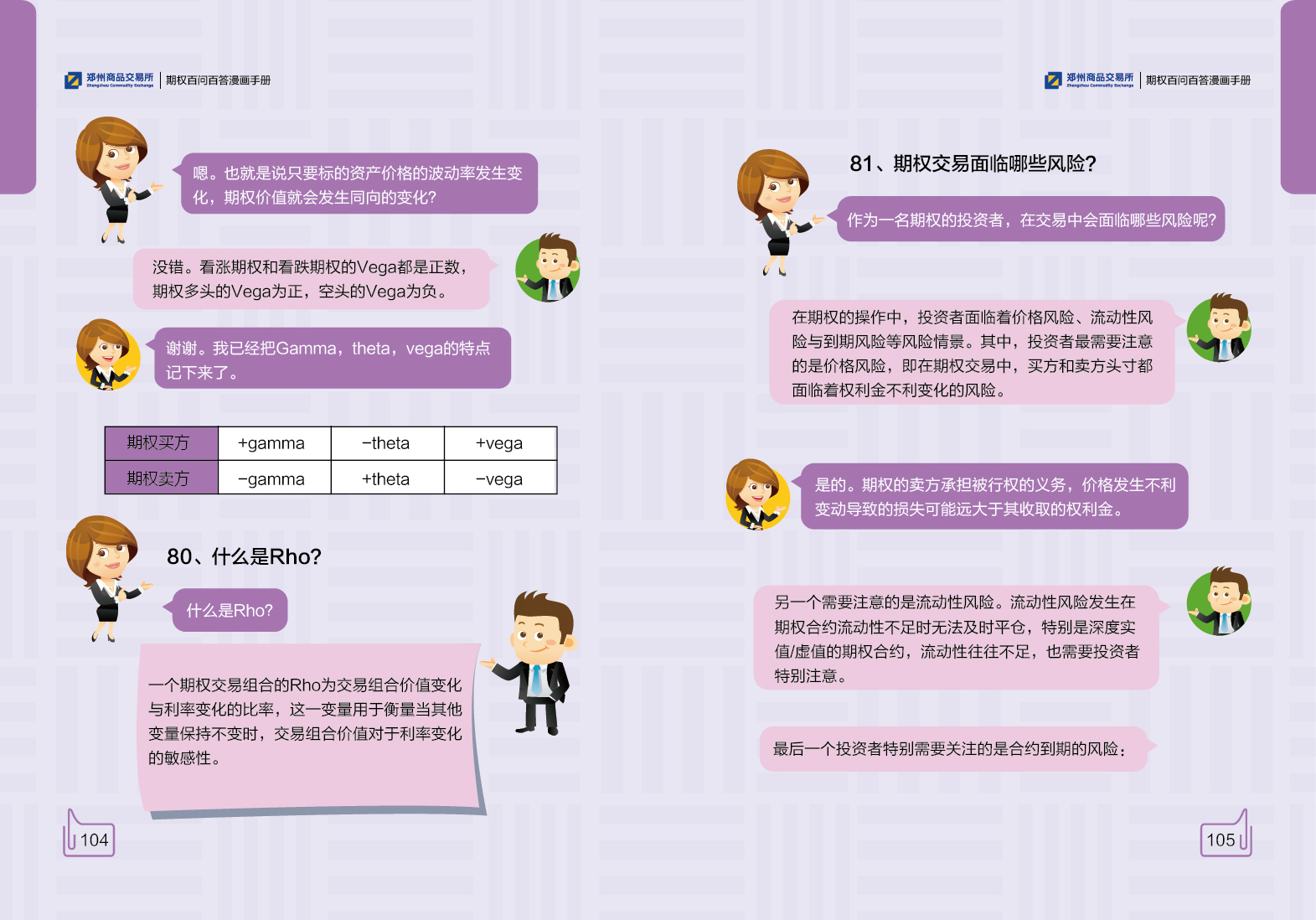Screen dimensions: 1316x920
Task: Click the Zhengzhou Commodity Exchange logo on left page
Action: pyautogui.click(x=110, y=80)
